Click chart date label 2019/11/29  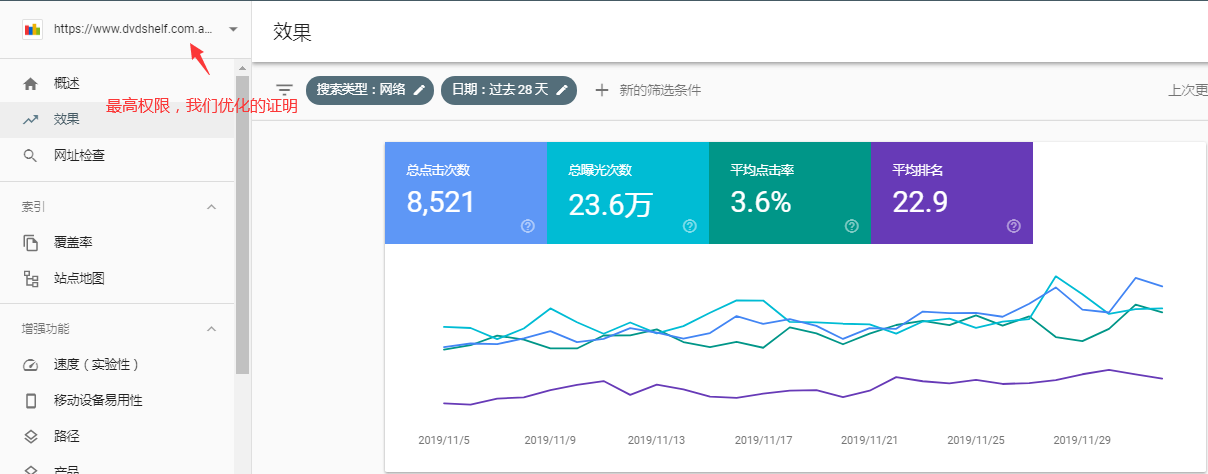(1083, 439)
